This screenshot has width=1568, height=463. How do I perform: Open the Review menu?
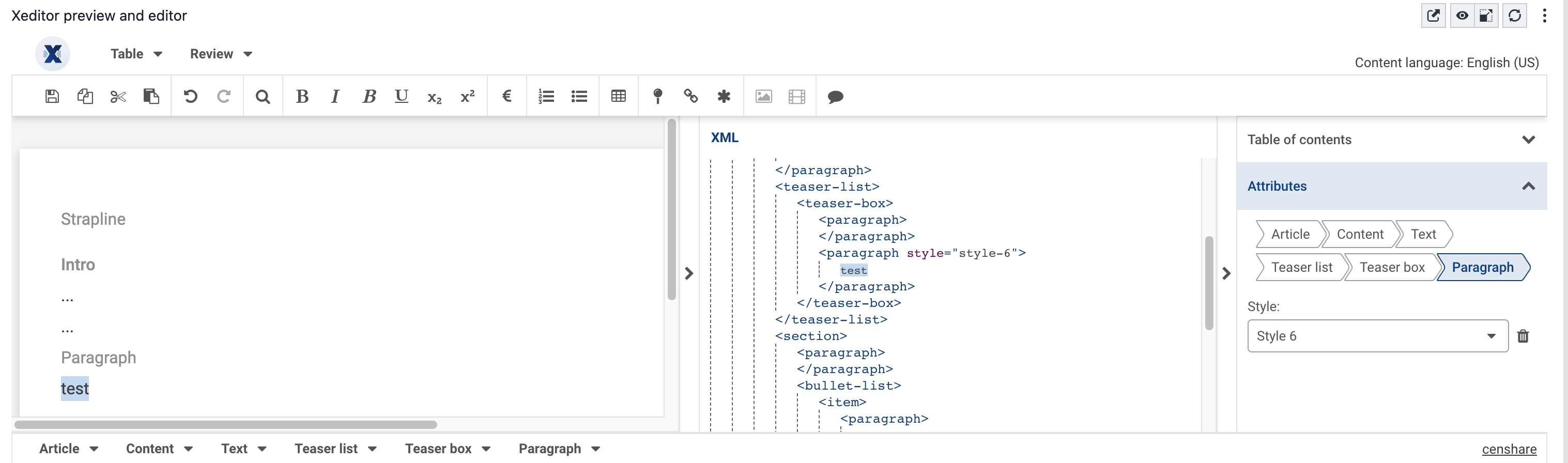[x=220, y=54]
